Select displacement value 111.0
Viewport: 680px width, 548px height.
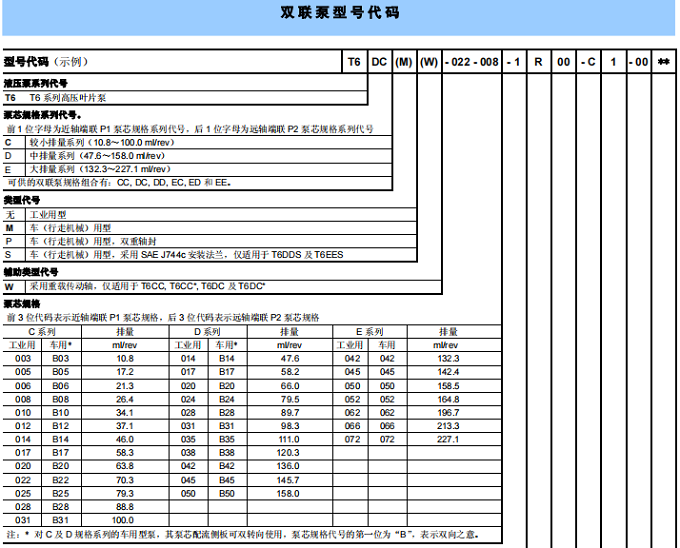tap(288, 439)
